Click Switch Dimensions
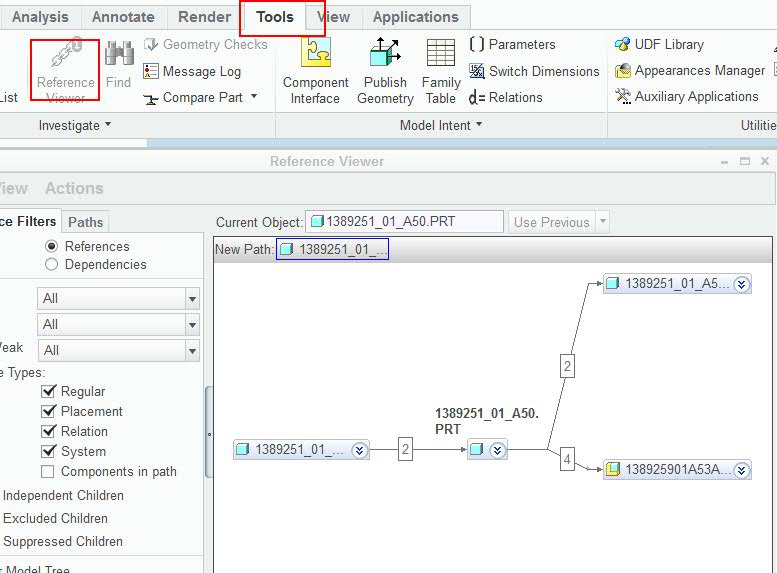Screen dimensions: 777x573 click(x=534, y=71)
